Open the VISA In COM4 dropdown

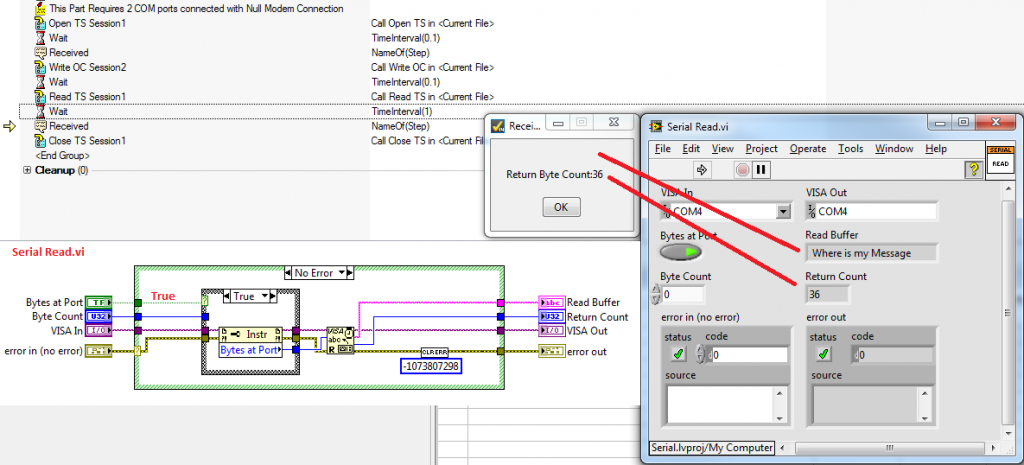[x=783, y=211]
